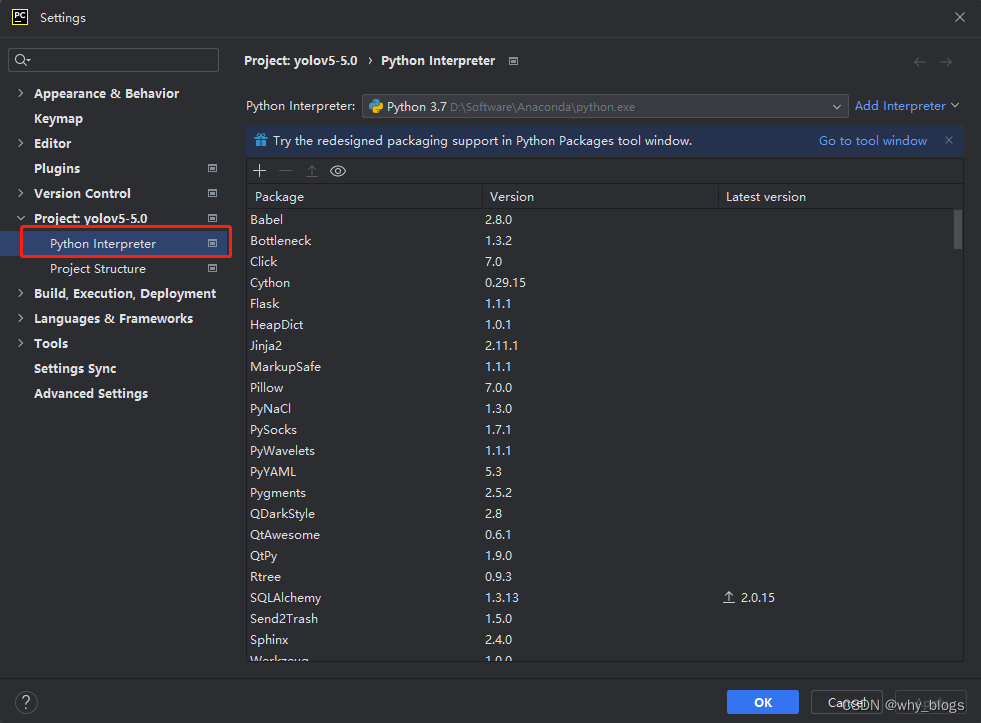Open Advanced Settings page
The width and height of the screenshot is (981, 723).
tap(91, 393)
